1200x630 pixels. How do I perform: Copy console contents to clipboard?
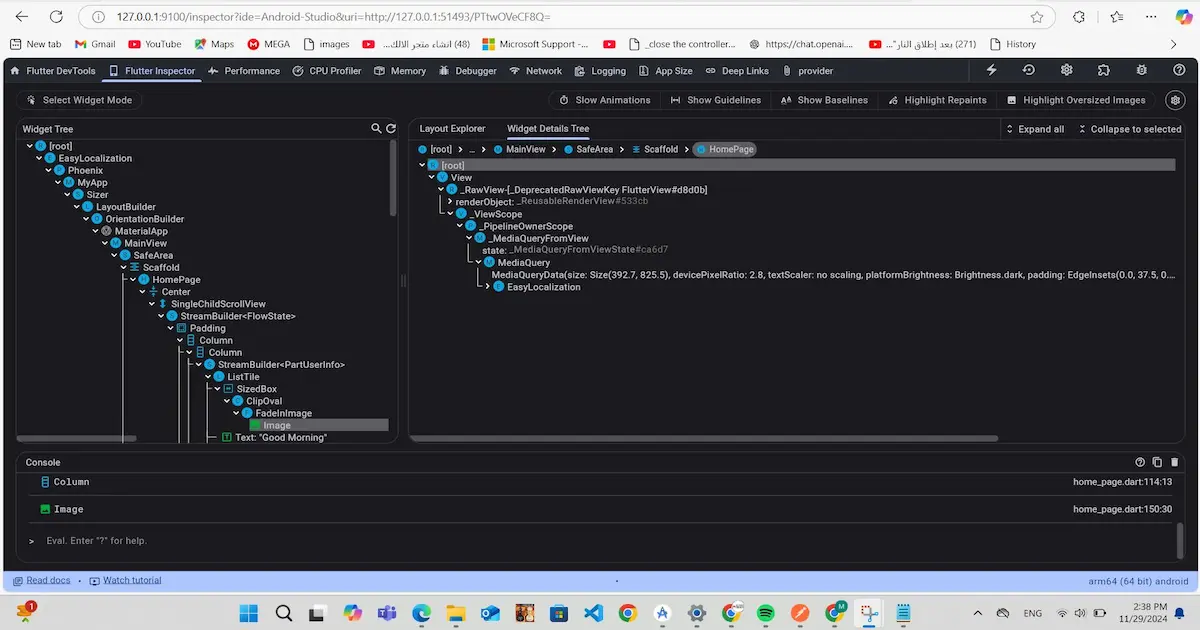coord(1158,462)
